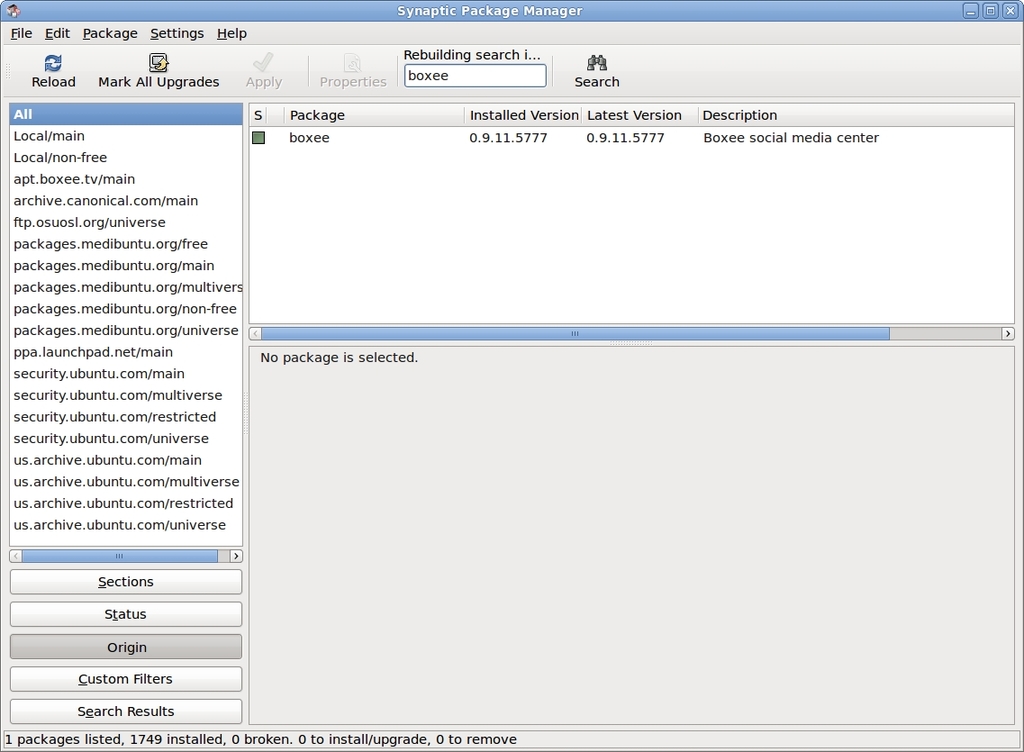Image resolution: width=1024 pixels, height=752 pixels.
Task: Click left arrow of package list scrollbar
Action: 255,334
